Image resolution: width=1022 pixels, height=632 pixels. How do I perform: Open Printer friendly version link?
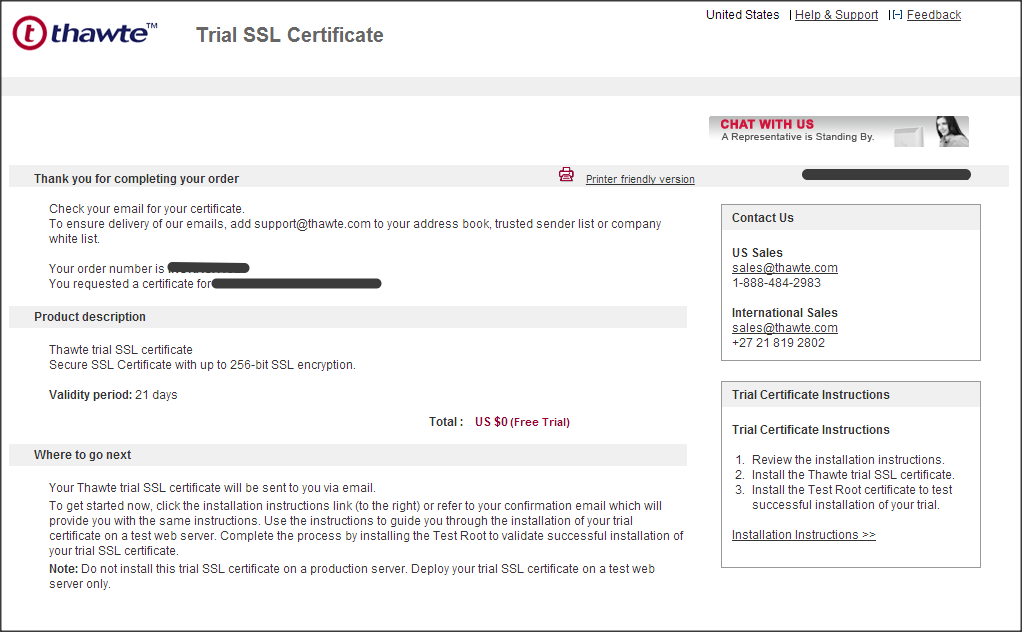tap(640, 179)
